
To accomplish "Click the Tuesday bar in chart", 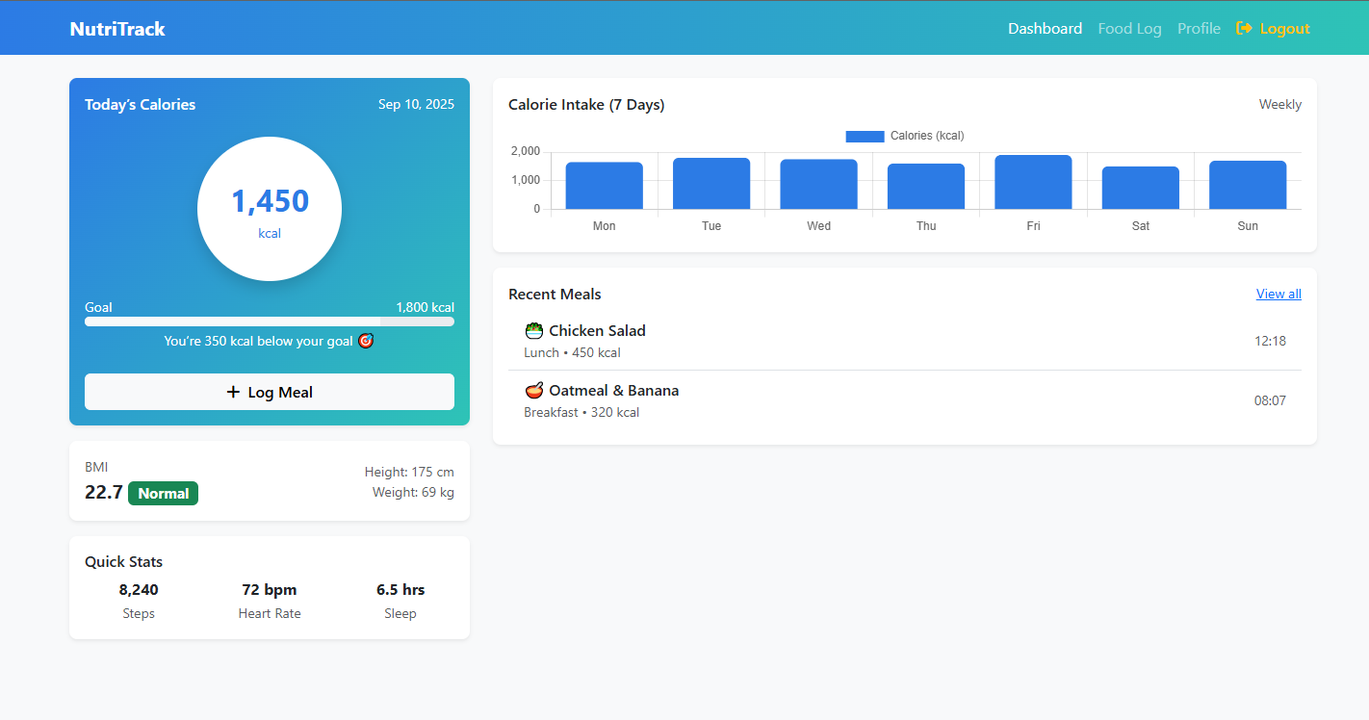I will (711, 184).
